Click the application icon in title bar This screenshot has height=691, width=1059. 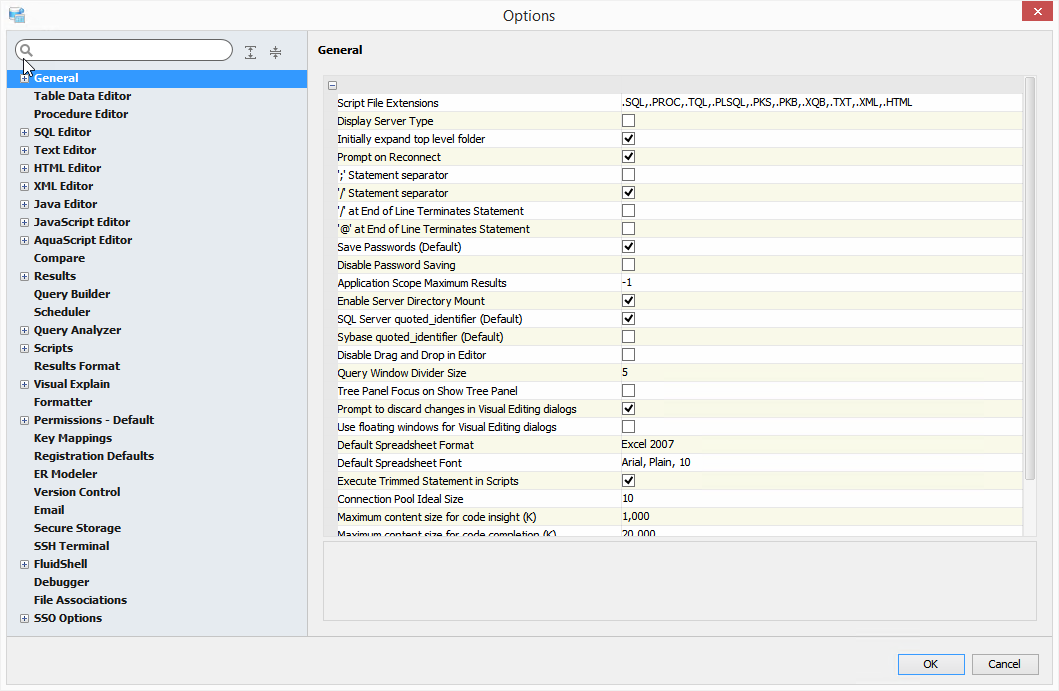(x=16, y=15)
